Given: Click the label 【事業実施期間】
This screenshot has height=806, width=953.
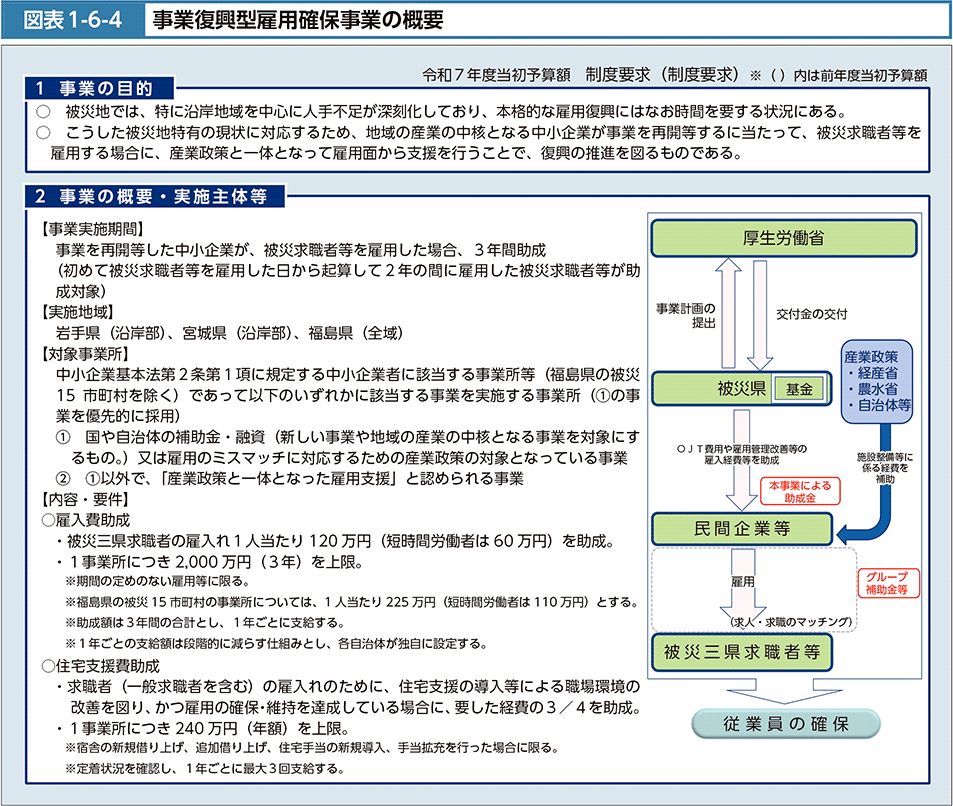Looking at the screenshot, I should [x=92, y=229].
